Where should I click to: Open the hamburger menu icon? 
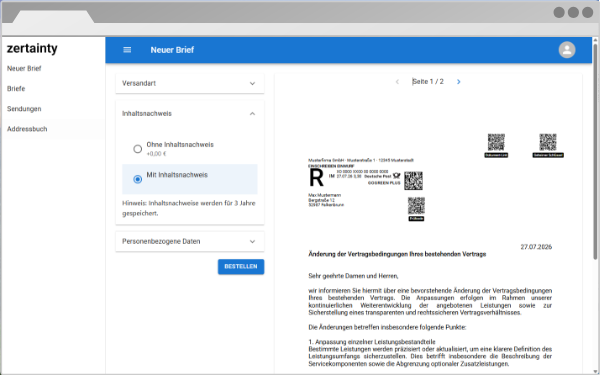(x=127, y=50)
